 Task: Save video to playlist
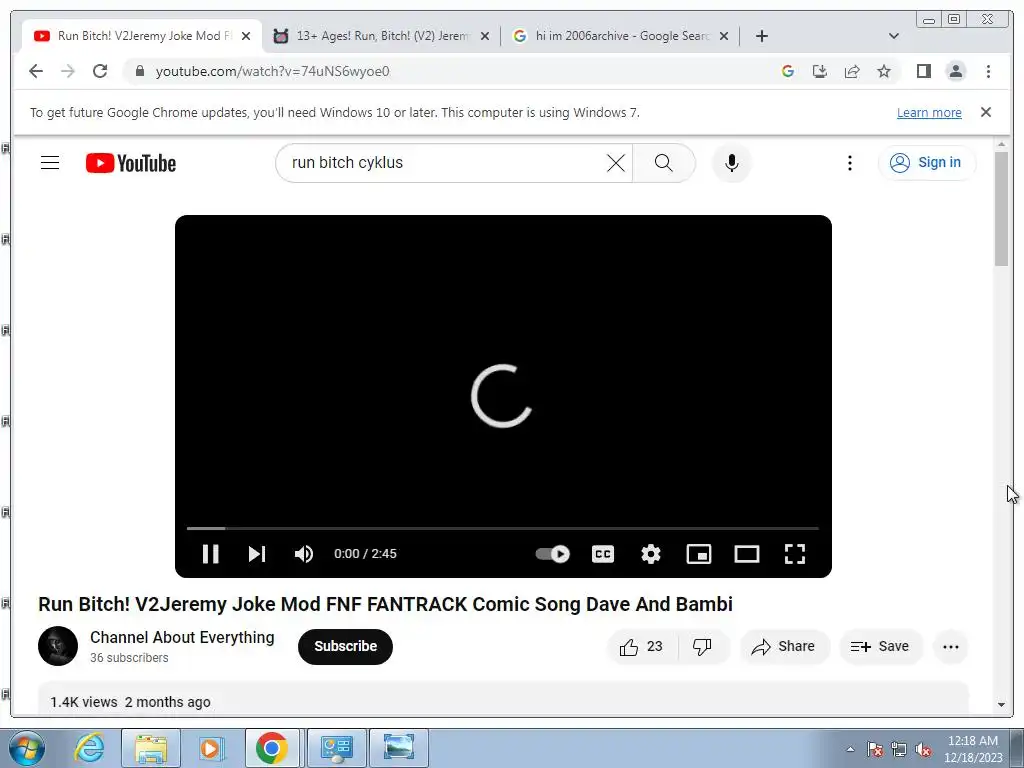pos(880,647)
